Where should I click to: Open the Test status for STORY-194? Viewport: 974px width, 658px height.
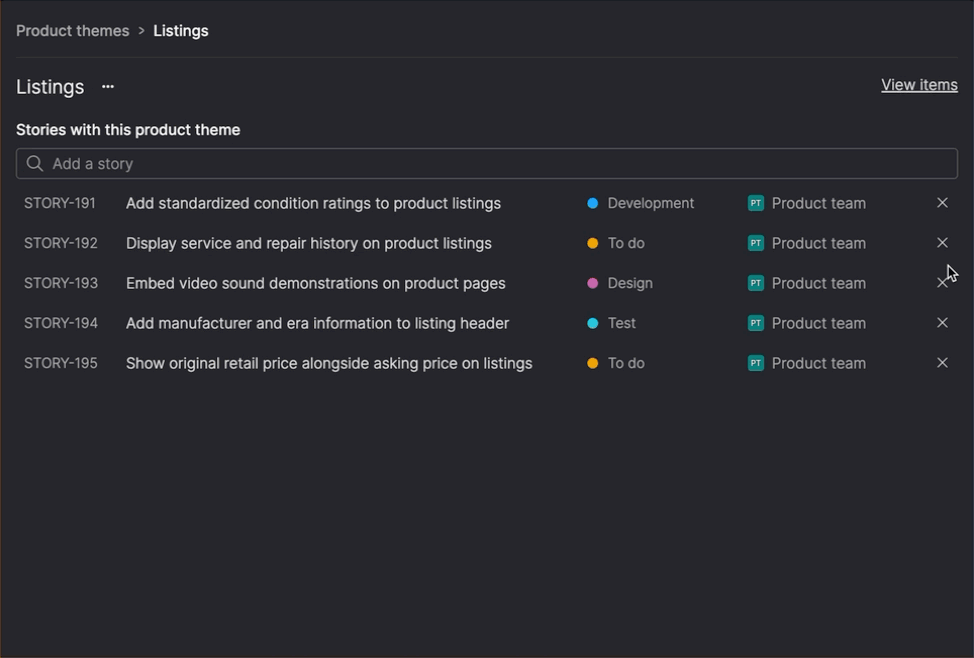click(x=621, y=323)
